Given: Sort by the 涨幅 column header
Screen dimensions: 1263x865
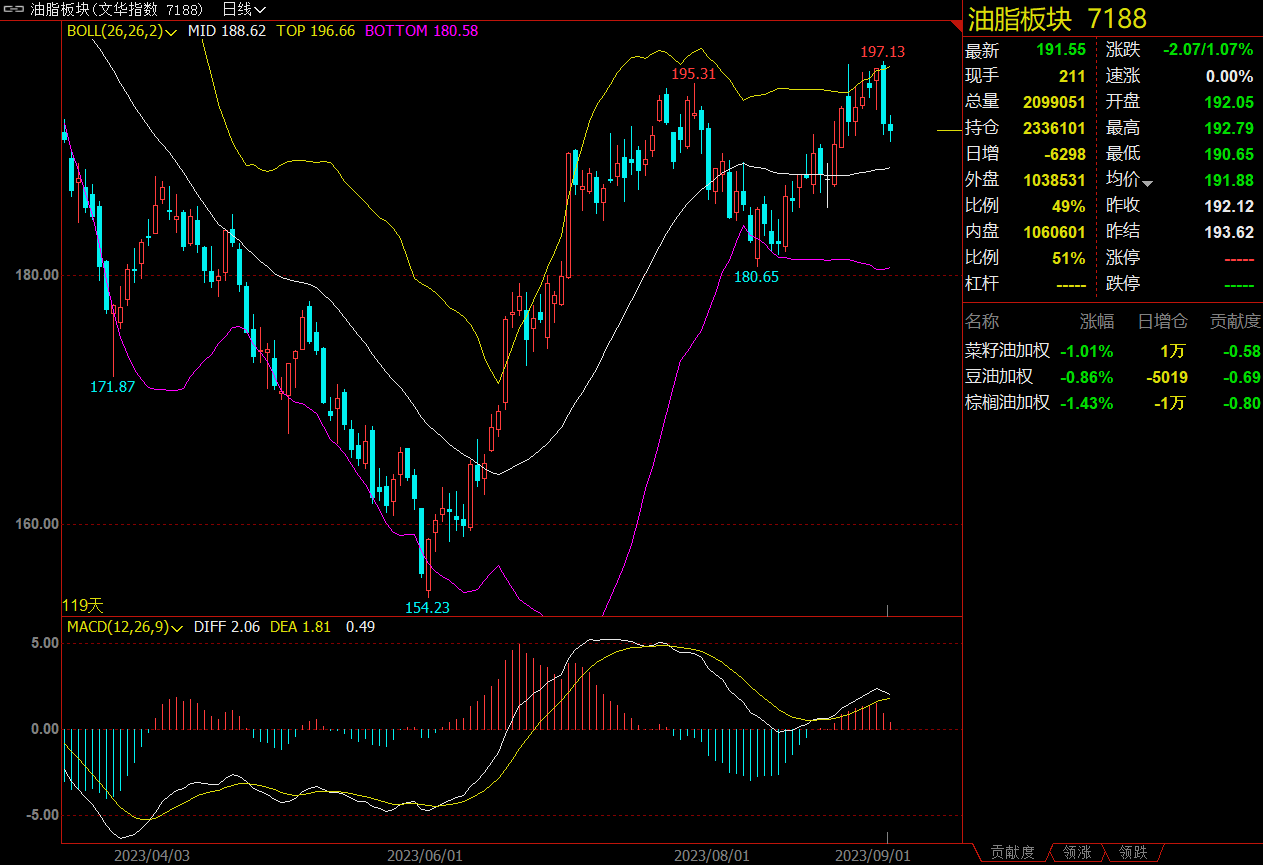Looking at the screenshot, I should click(x=1097, y=322).
